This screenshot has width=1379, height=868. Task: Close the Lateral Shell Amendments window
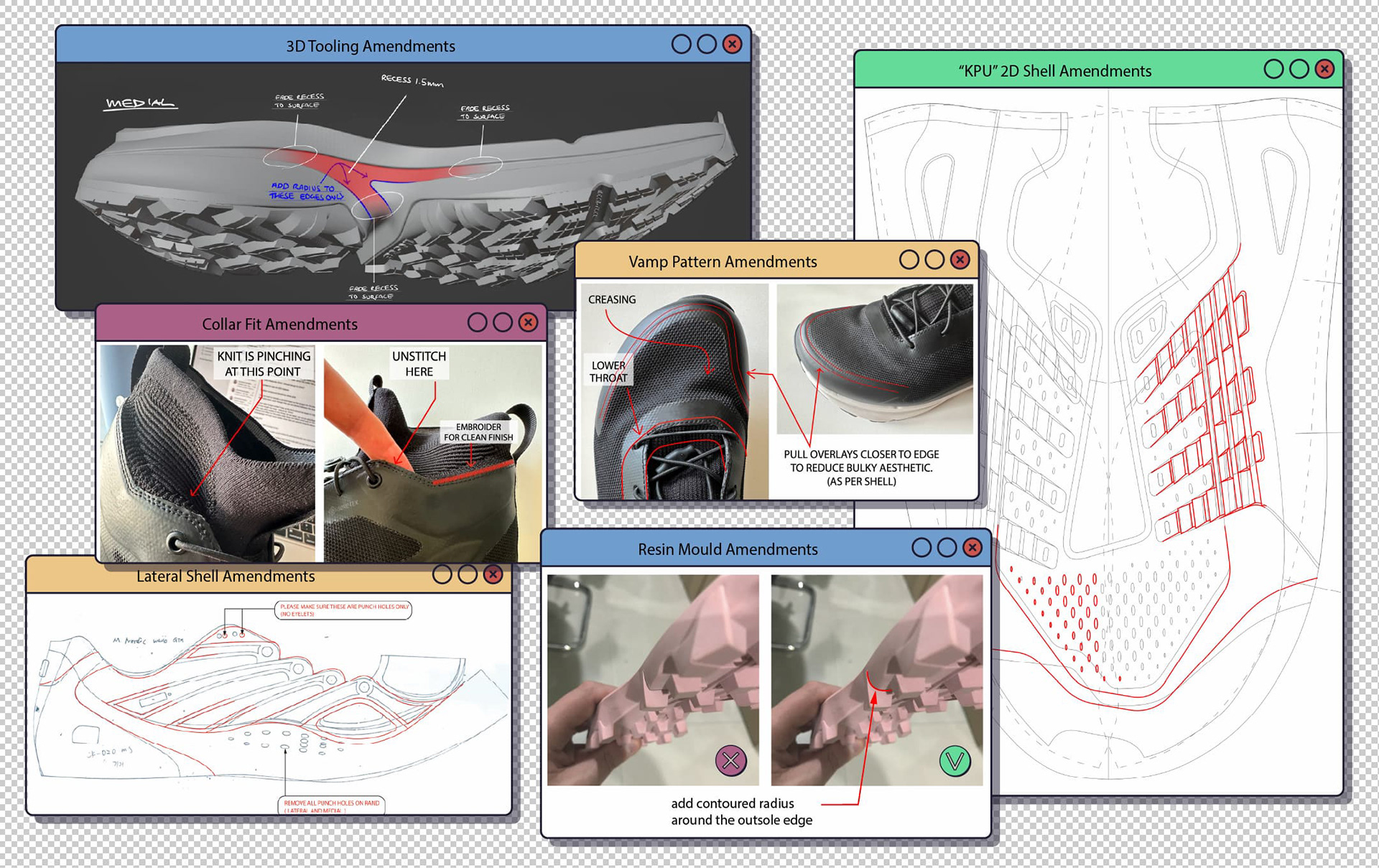(493, 574)
